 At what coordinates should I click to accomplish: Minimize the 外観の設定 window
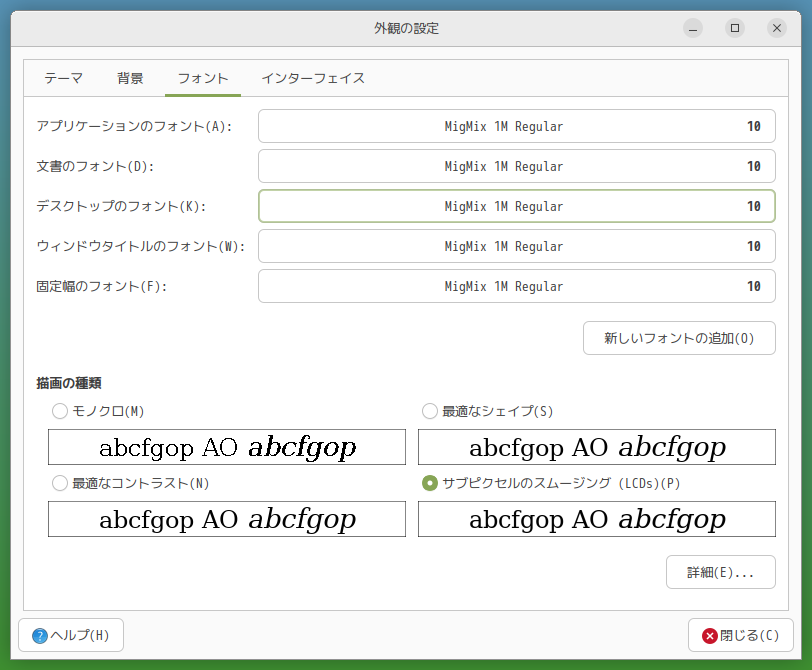(693, 28)
